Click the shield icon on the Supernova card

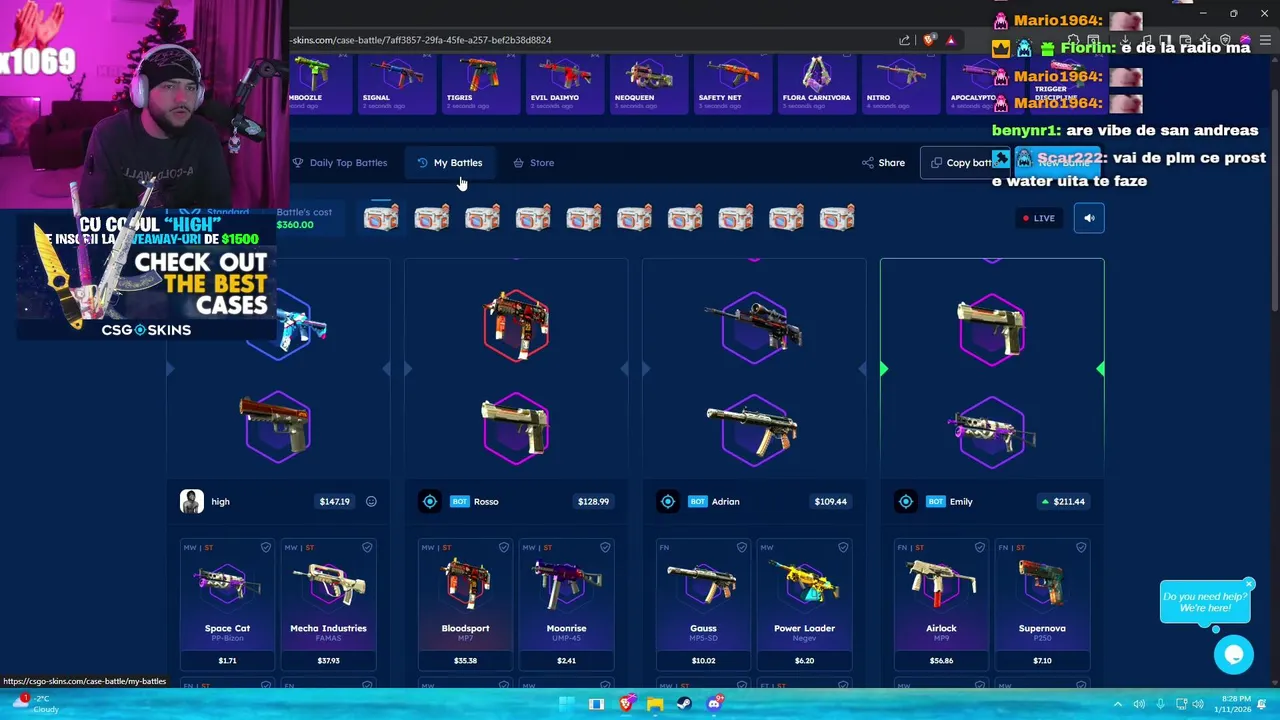pos(1081,547)
